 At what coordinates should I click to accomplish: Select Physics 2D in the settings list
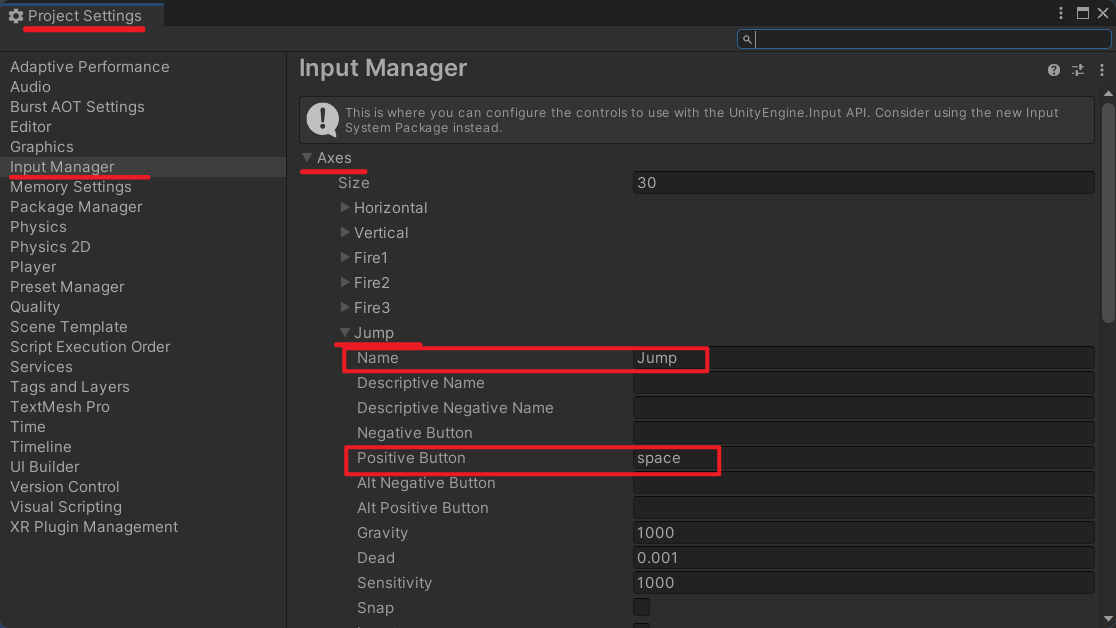(x=50, y=247)
